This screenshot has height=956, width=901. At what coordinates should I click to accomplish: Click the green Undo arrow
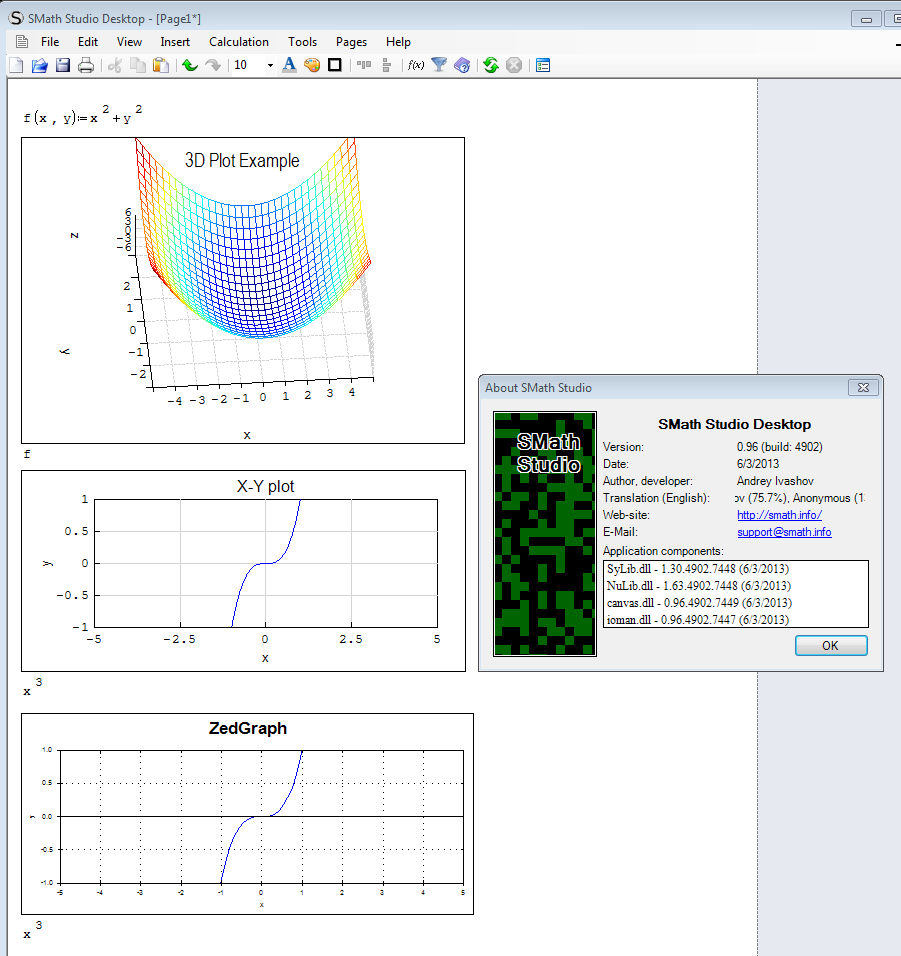(x=190, y=66)
